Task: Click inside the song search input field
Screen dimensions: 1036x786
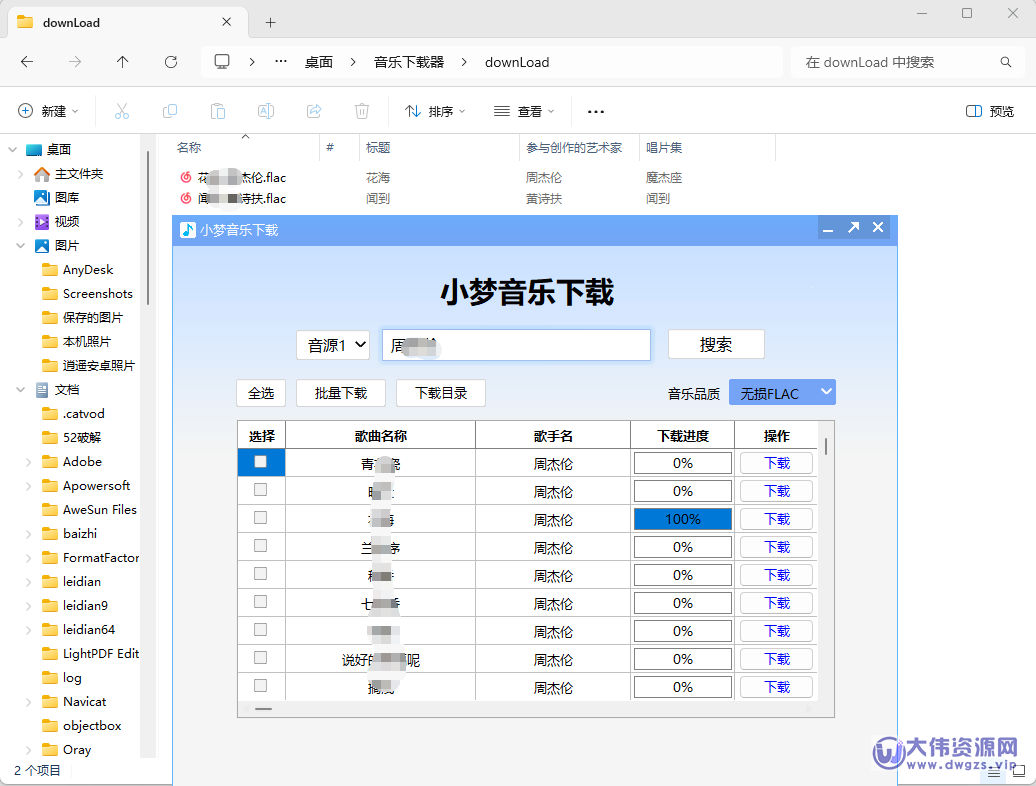Action: (x=516, y=344)
